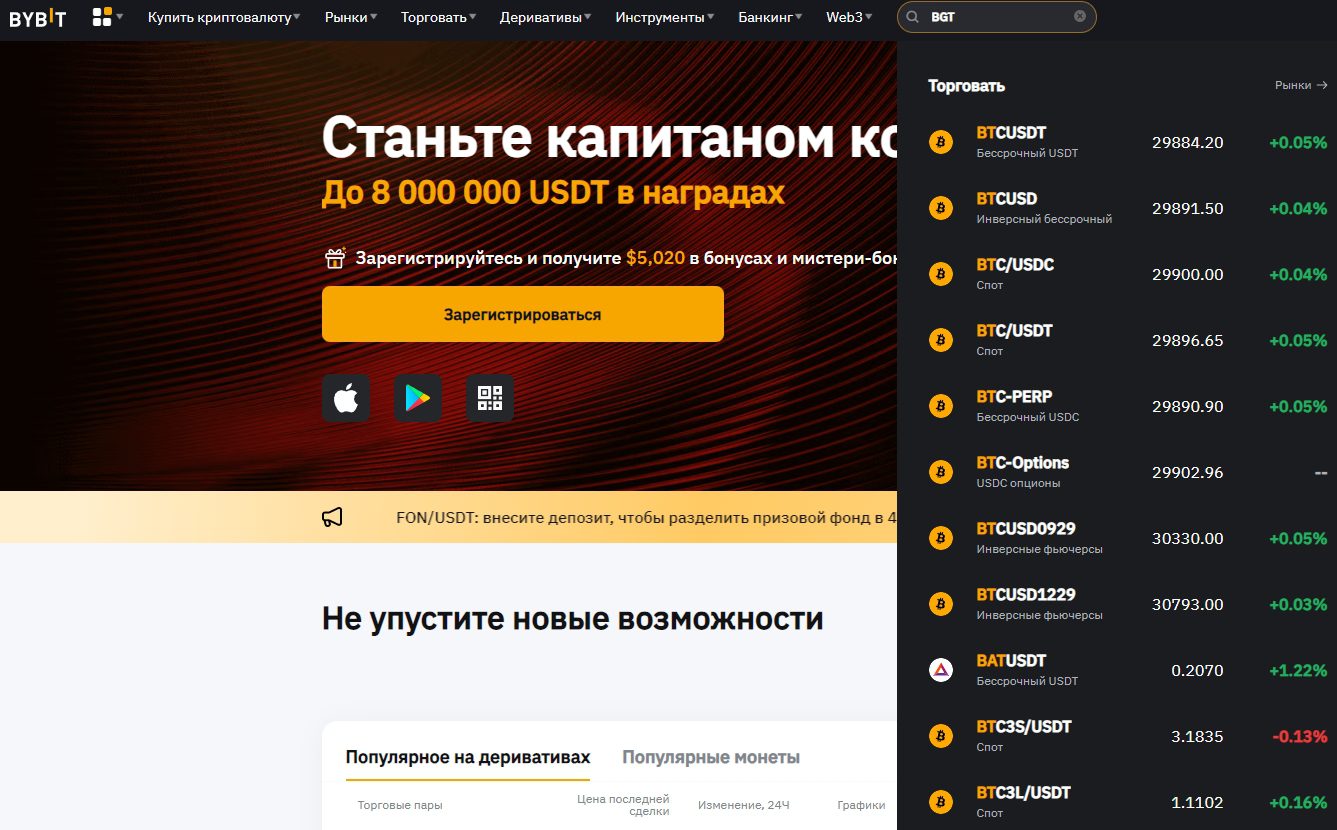Open the apps grid icon menu
Image resolution: width=1337 pixels, height=830 pixels.
(x=107, y=17)
